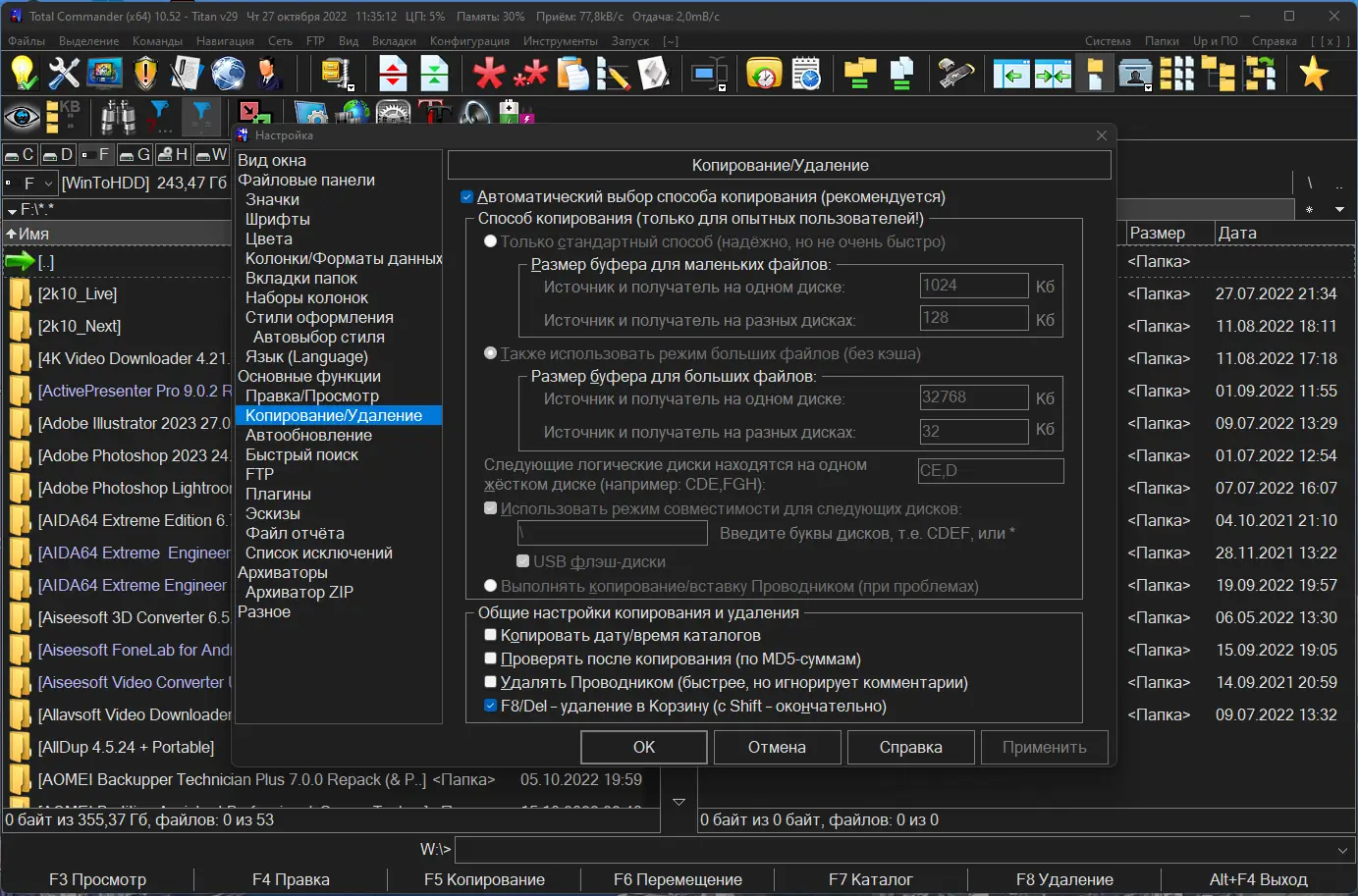Open the Справка menu in menu bar
1358x896 pixels.
1275,41
